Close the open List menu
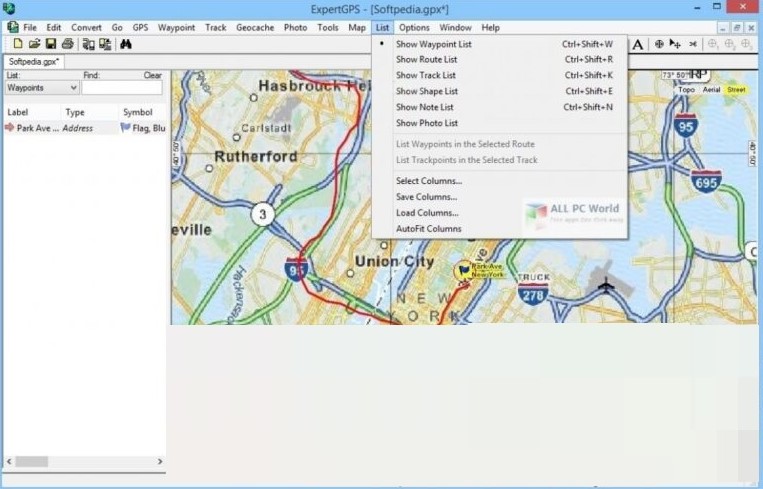763x489 pixels. [382, 28]
